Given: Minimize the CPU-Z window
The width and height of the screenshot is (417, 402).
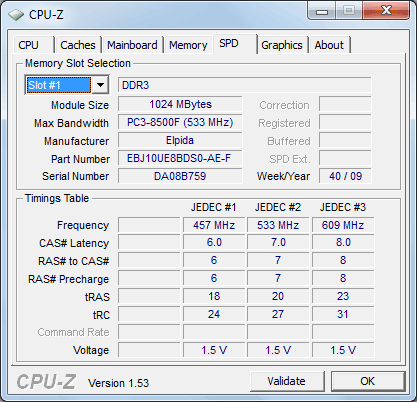Looking at the screenshot, I should click(x=322, y=11).
